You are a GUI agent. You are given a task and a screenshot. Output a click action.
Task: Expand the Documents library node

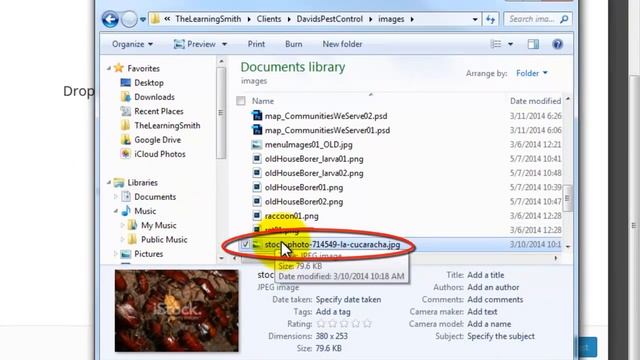click(x=116, y=197)
